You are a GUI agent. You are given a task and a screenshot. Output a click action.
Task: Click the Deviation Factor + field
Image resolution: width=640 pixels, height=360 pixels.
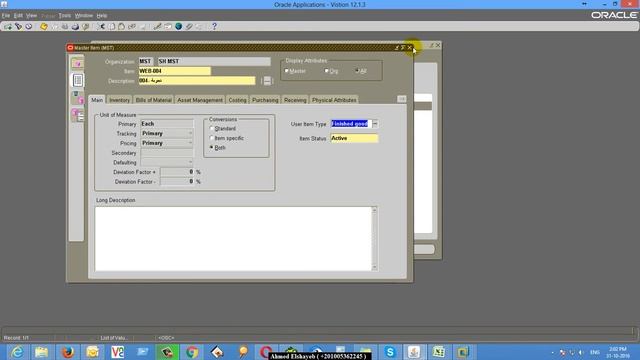coord(177,172)
